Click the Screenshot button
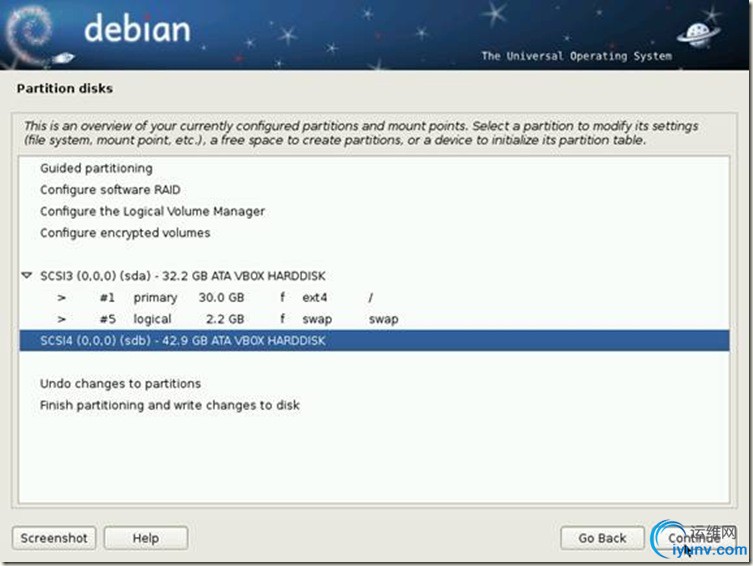Screen dimensions: 753x566 tap(54, 538)
